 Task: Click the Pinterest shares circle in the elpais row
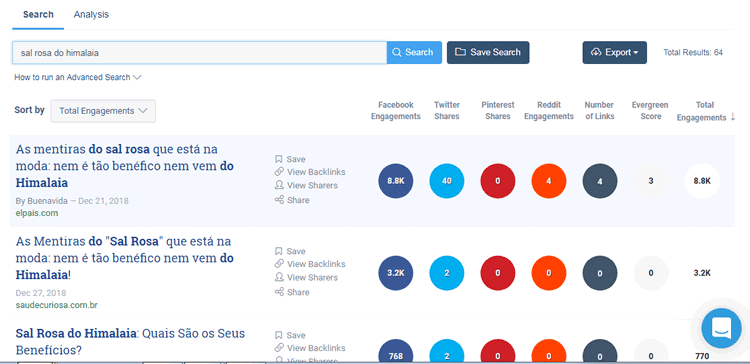point(498,181)
